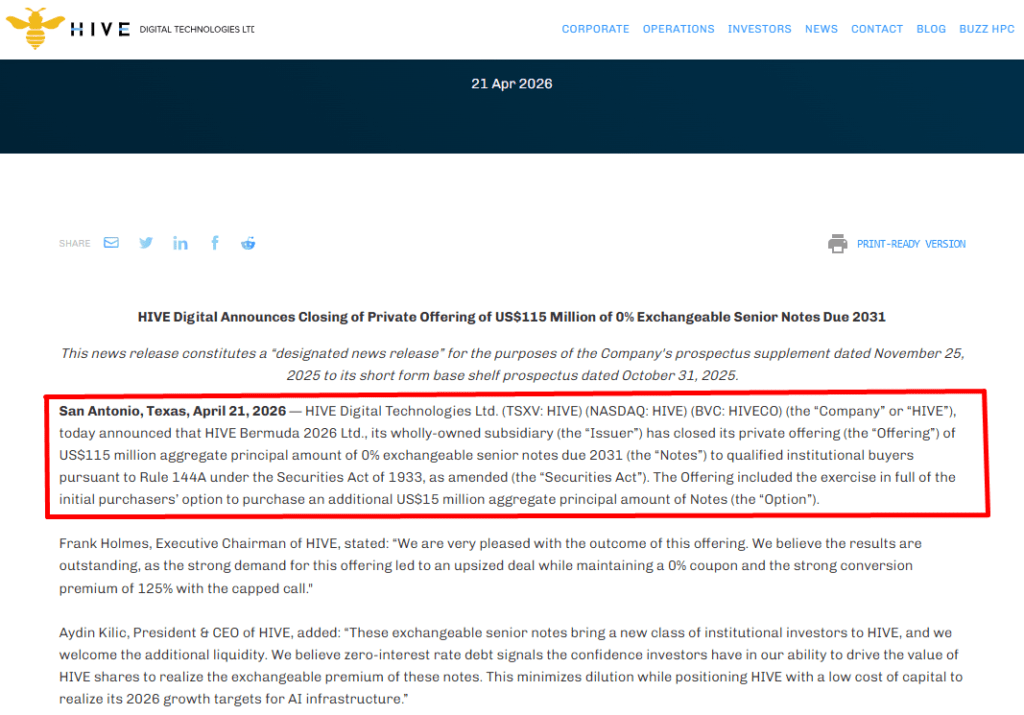Visit the Blog page
The width and height of the screenshot is (1024, 715).
[x=931, y=29]
